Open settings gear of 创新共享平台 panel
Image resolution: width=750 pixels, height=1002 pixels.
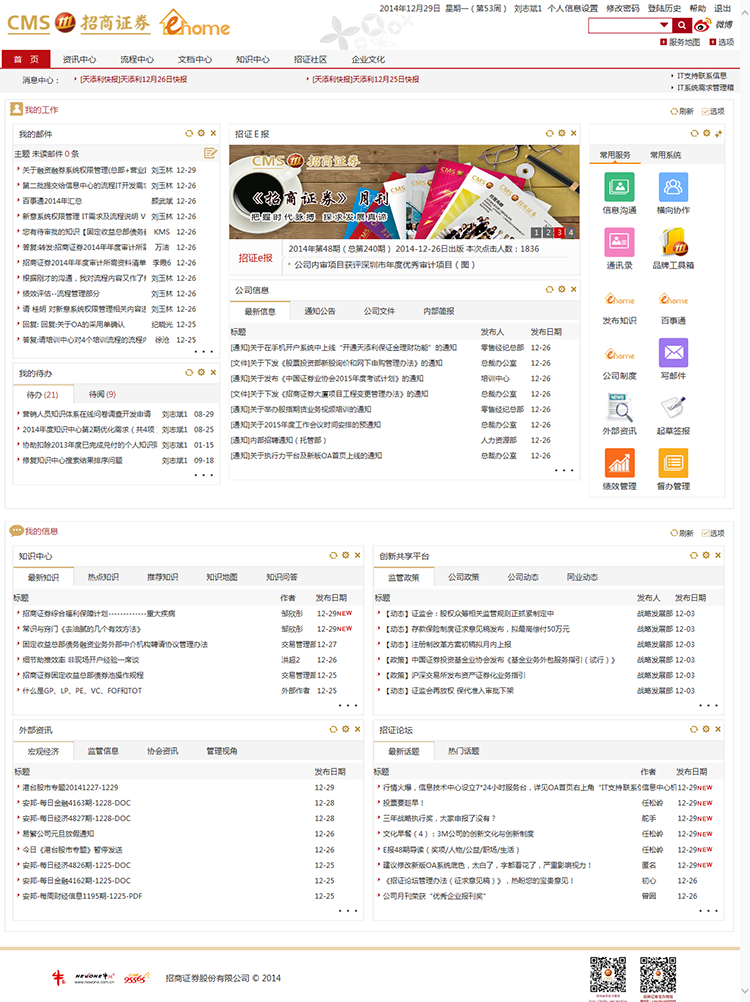point(706,555)
